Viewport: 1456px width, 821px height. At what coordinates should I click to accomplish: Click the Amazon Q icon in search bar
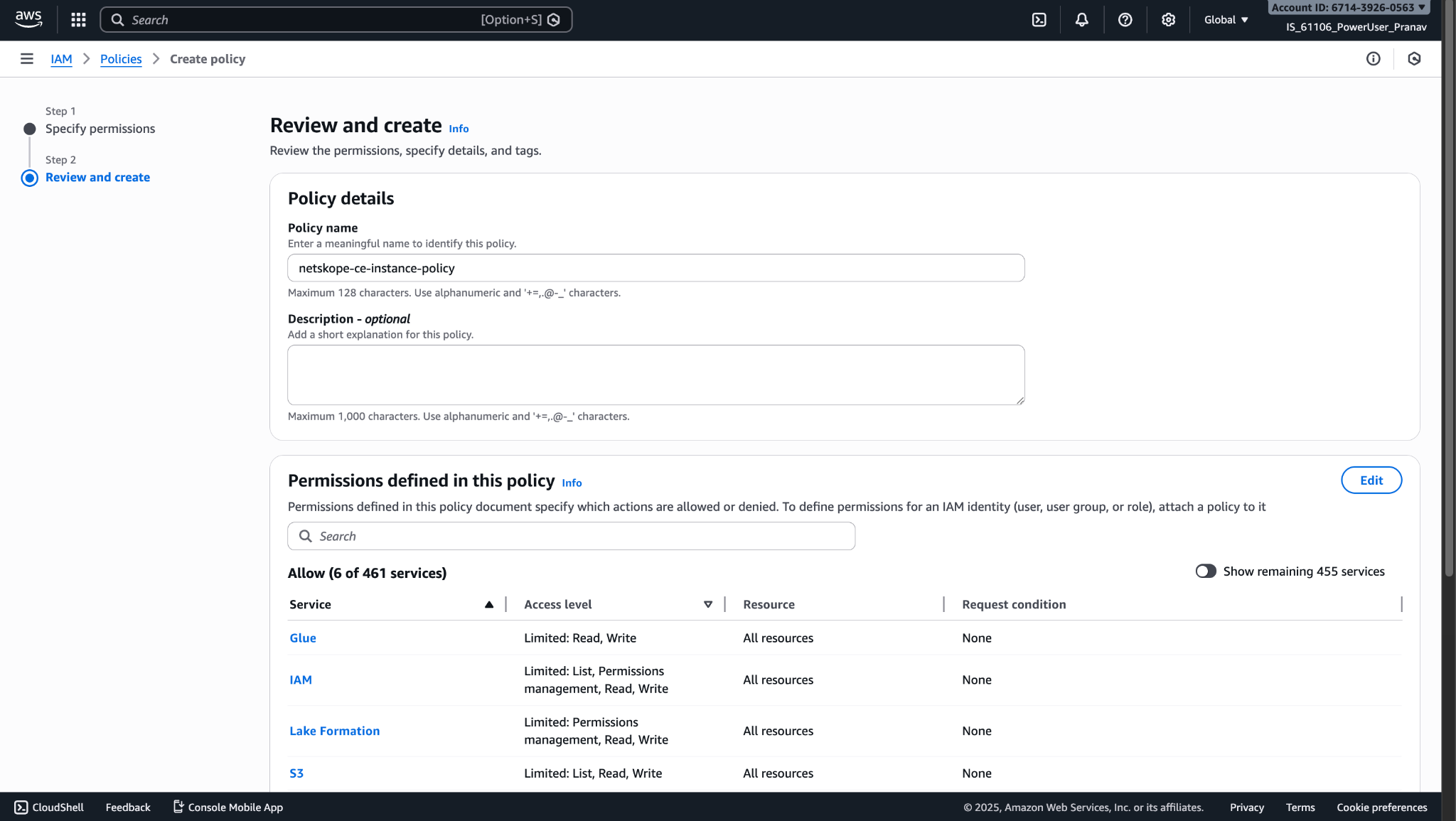click(x=554, y=20)
